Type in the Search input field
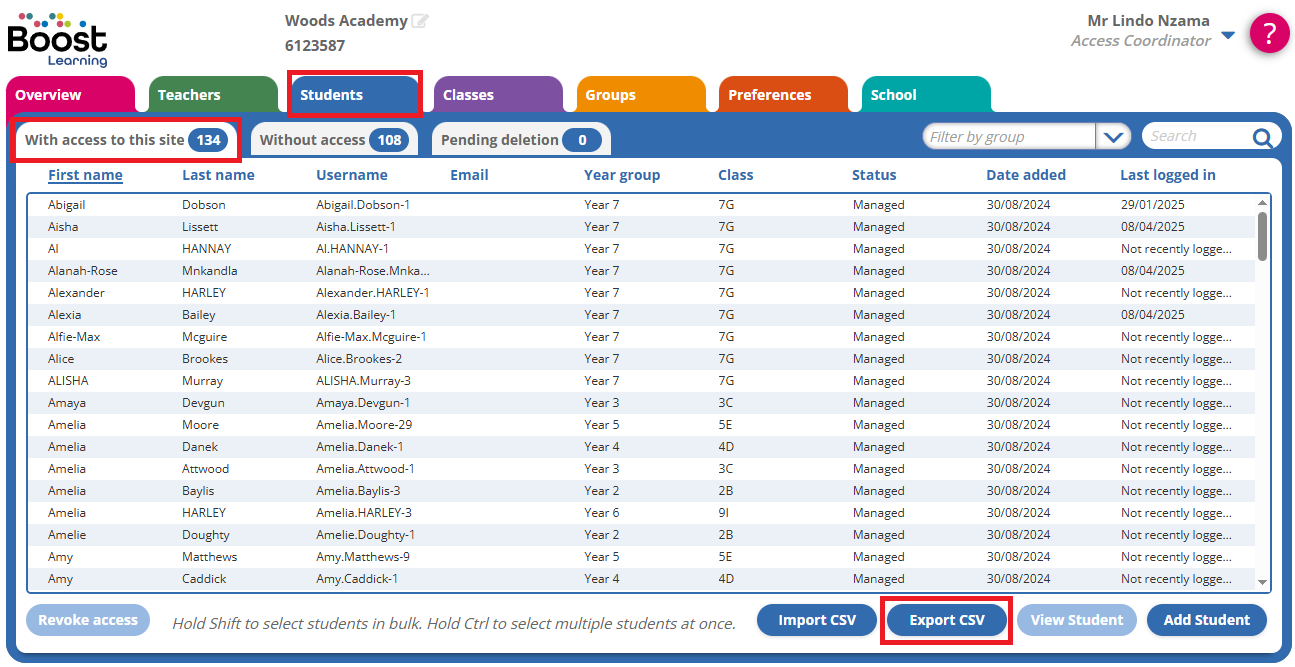Image resolution: width=1295 pixels, height=667 pixels. (x=1195, y=137)
